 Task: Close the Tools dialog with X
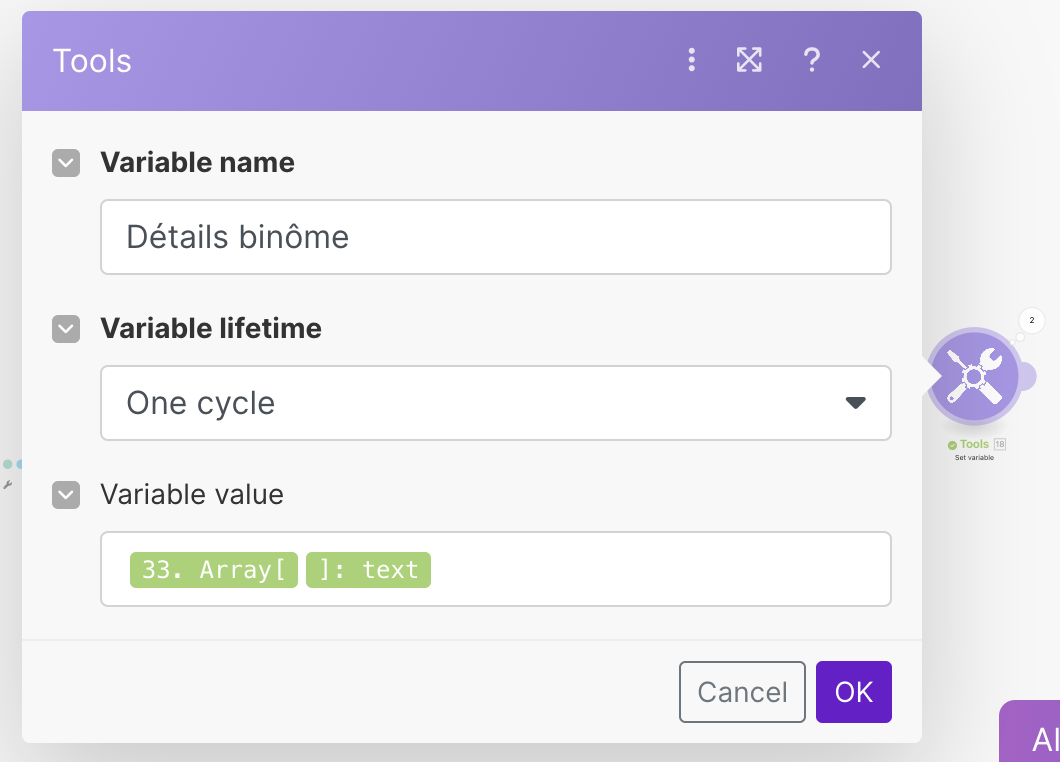coord(871,61)
